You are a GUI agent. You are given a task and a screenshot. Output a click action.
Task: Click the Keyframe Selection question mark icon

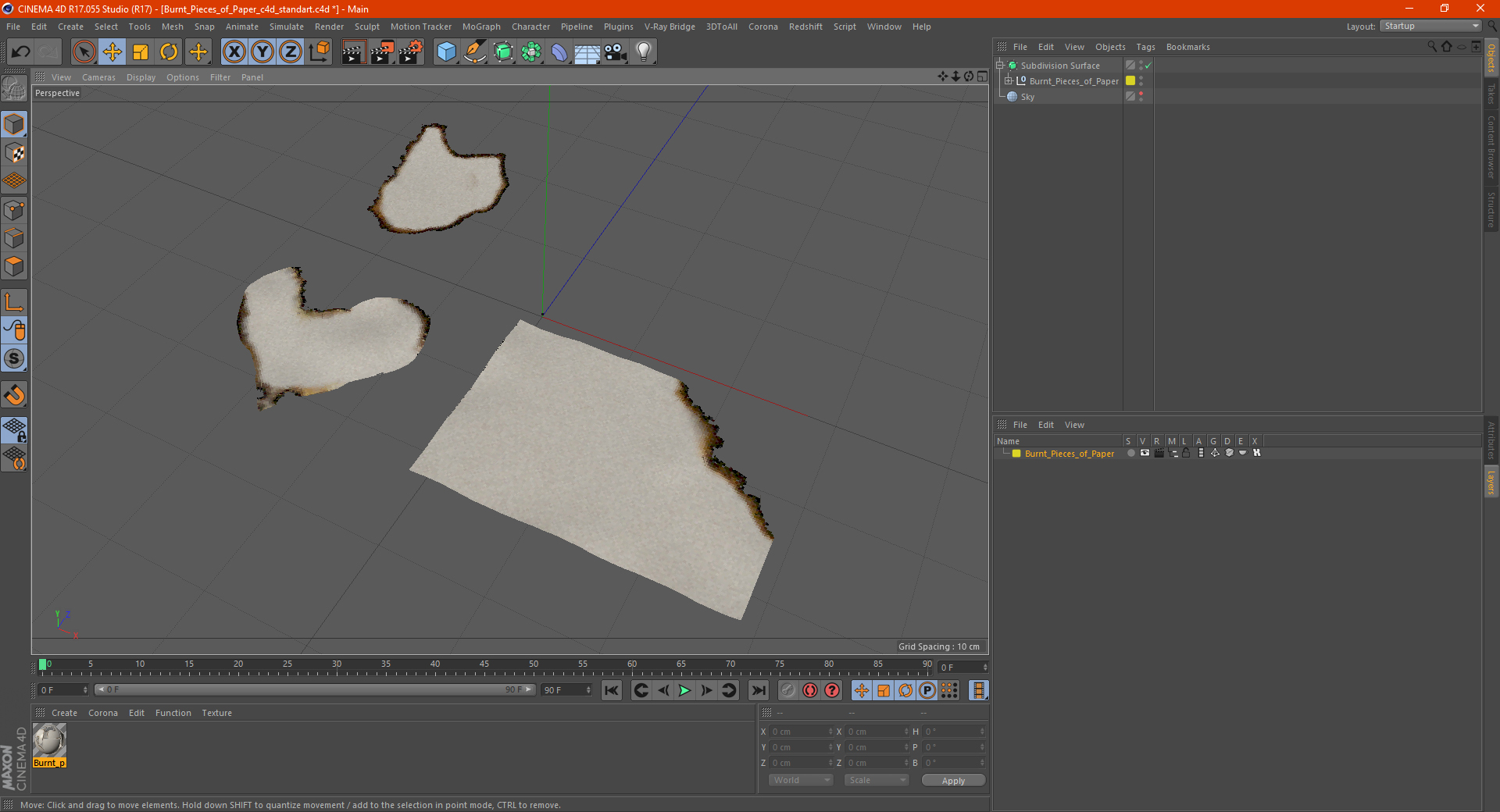pos(832,690)
